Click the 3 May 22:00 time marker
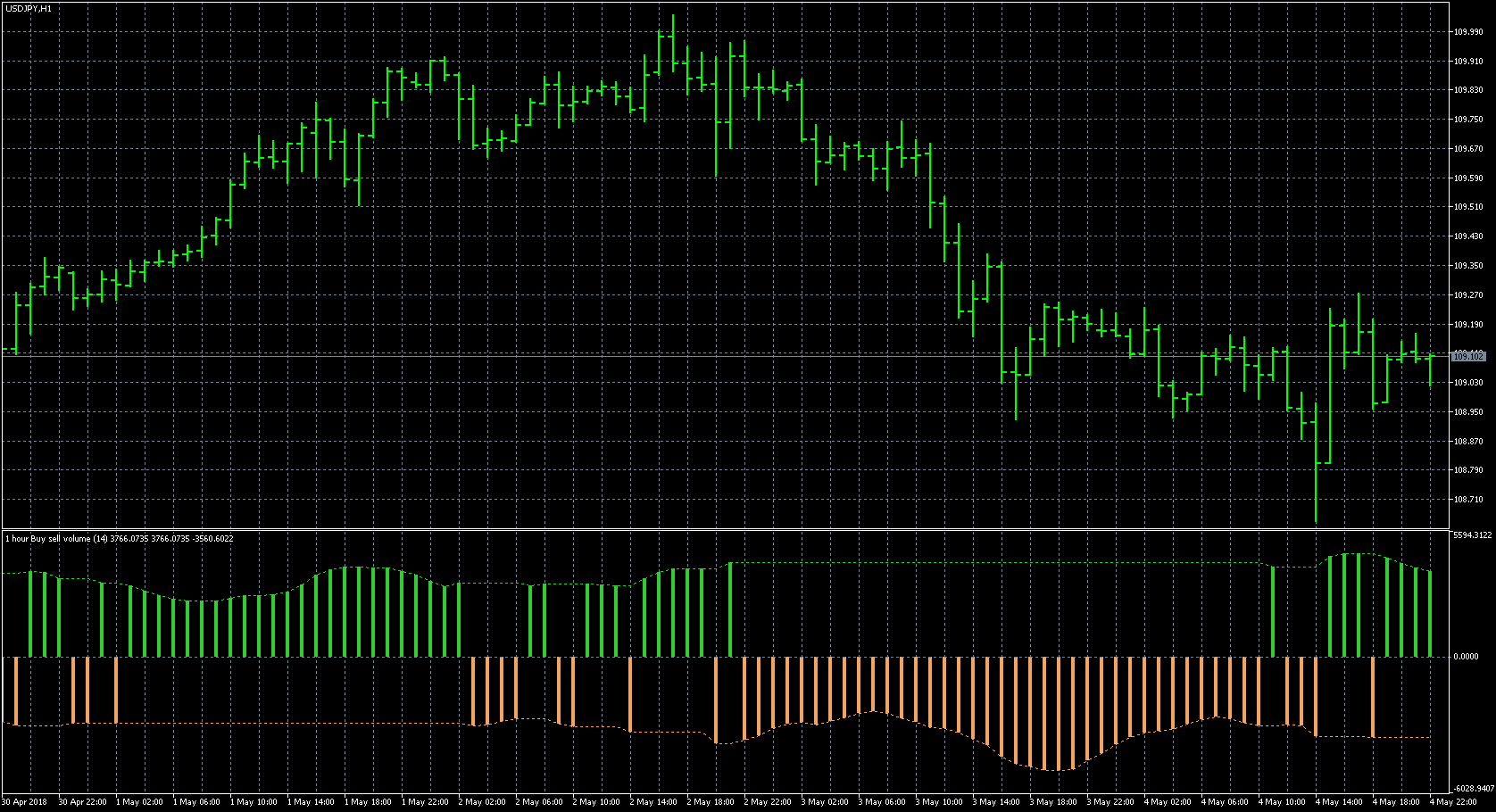Screen dimensions: 1496x812 [x=1109, y=802]
